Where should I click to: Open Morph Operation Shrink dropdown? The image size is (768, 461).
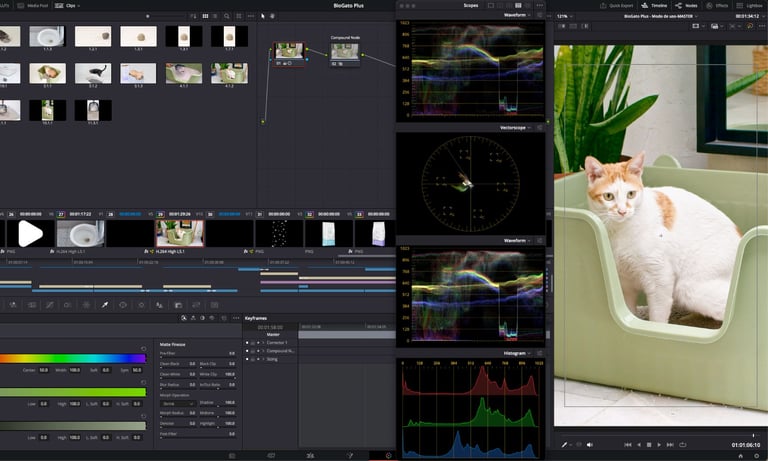pos(178,404)
